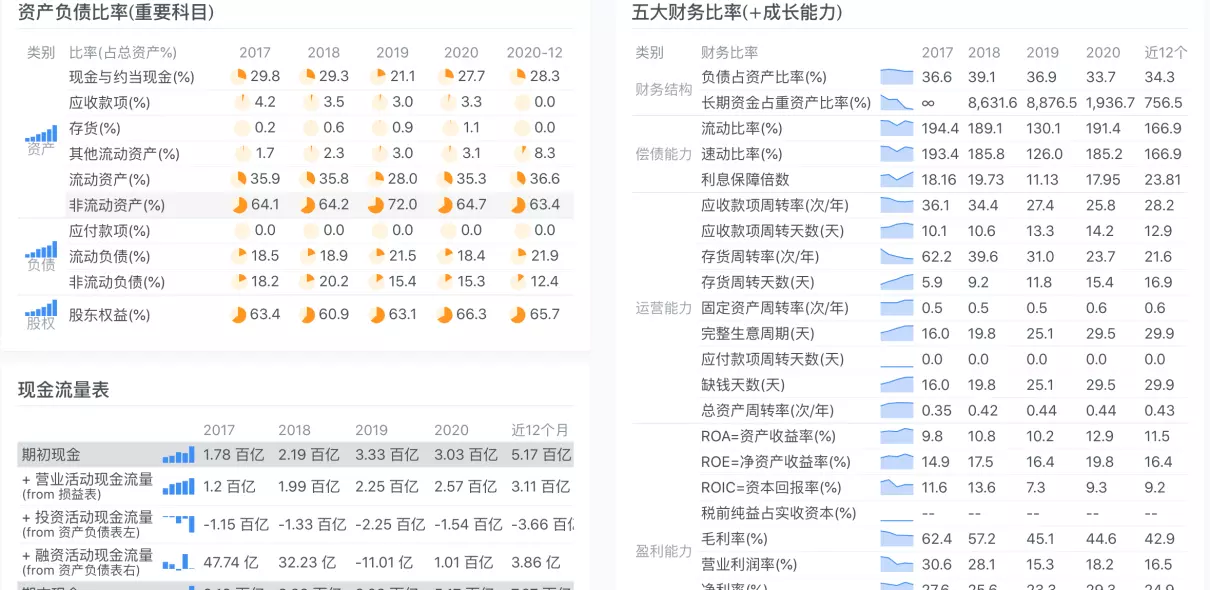The width and height of the screenshot is (1210, 590).
Task: Click the 应收款项(%) row label
Action: pos(110,102)
